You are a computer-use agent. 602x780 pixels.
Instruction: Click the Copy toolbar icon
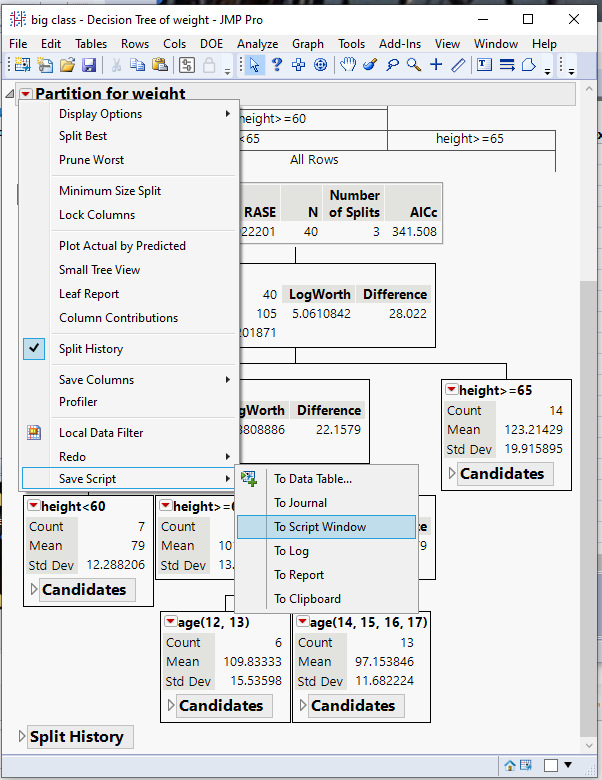(137, 65)
